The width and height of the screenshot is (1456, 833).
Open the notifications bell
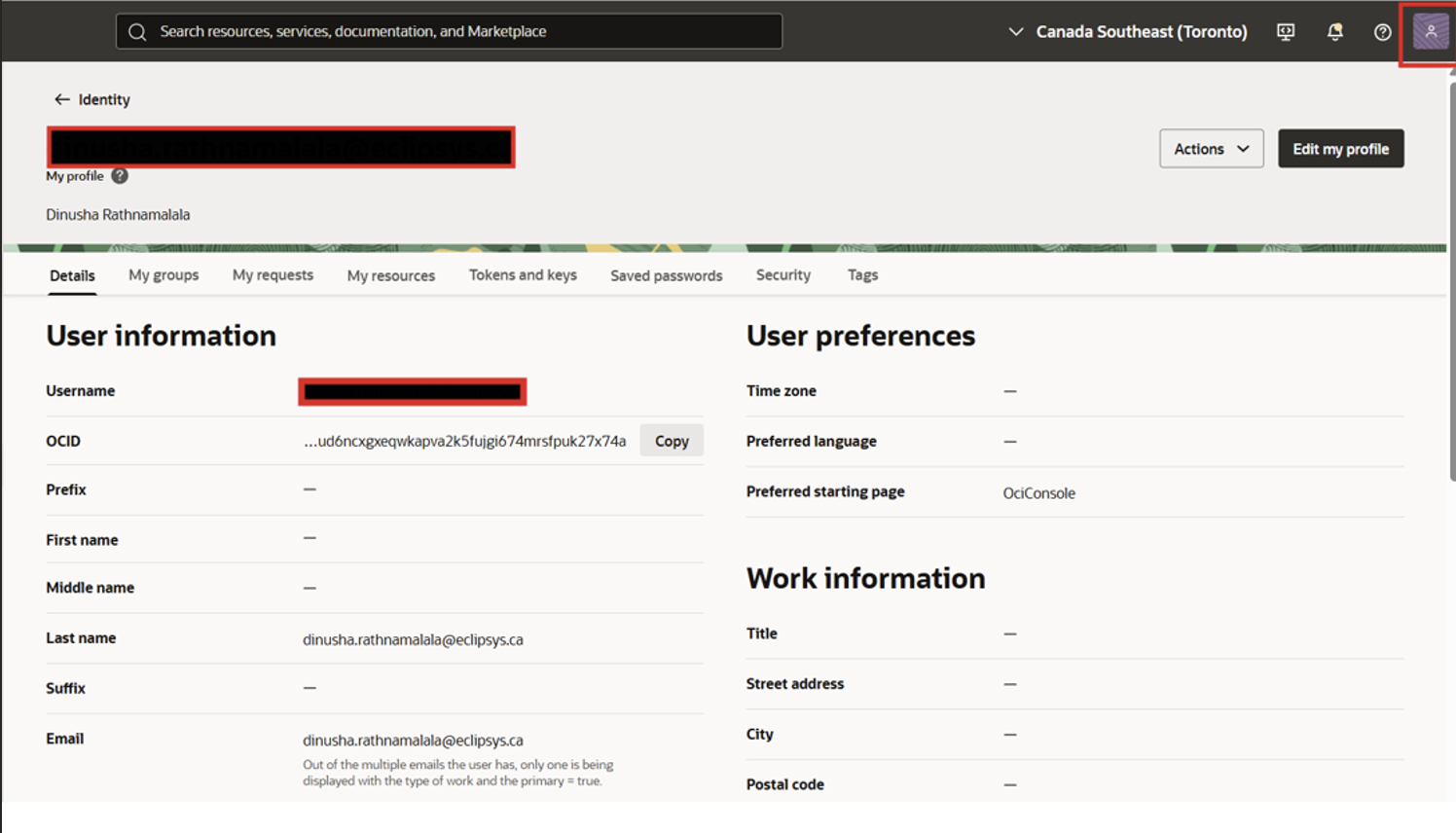tap(1334, 31)
